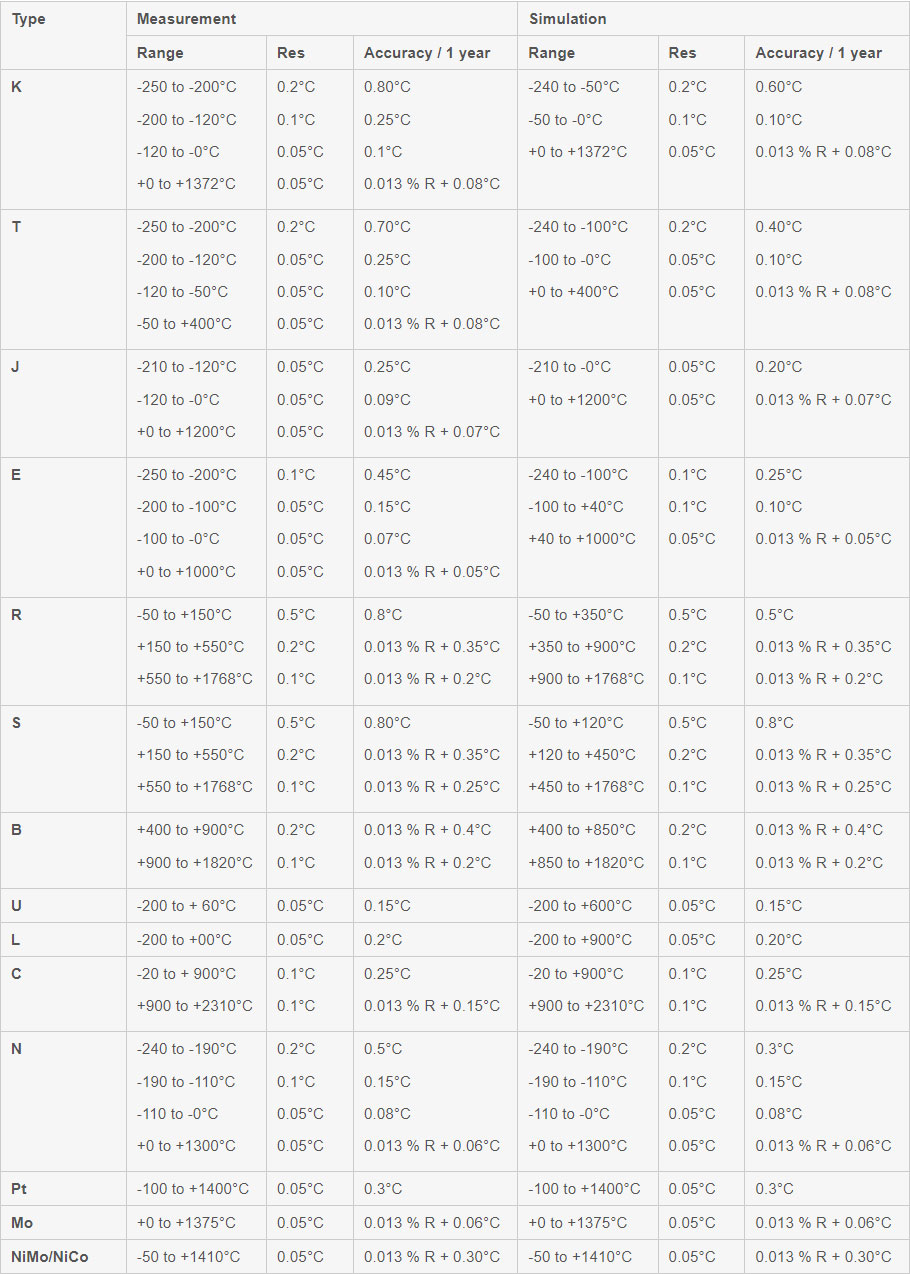
Task: Select measurement range +900 to +2310°C
Action: [195, 1005]
